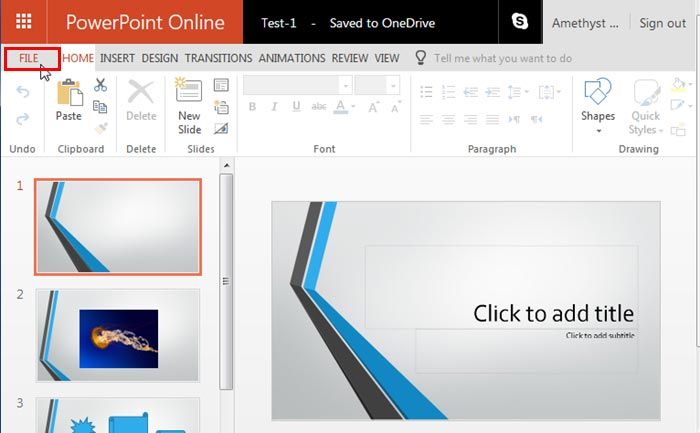Click in Tell me search box
The height and width of the screenshot is (433, 700).
click(x=503, y=58)
